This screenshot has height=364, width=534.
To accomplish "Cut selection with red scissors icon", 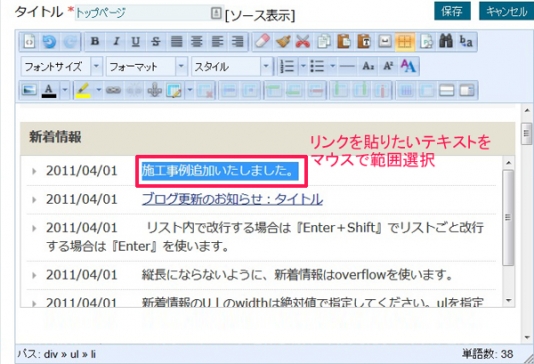I will click(303, 42).
